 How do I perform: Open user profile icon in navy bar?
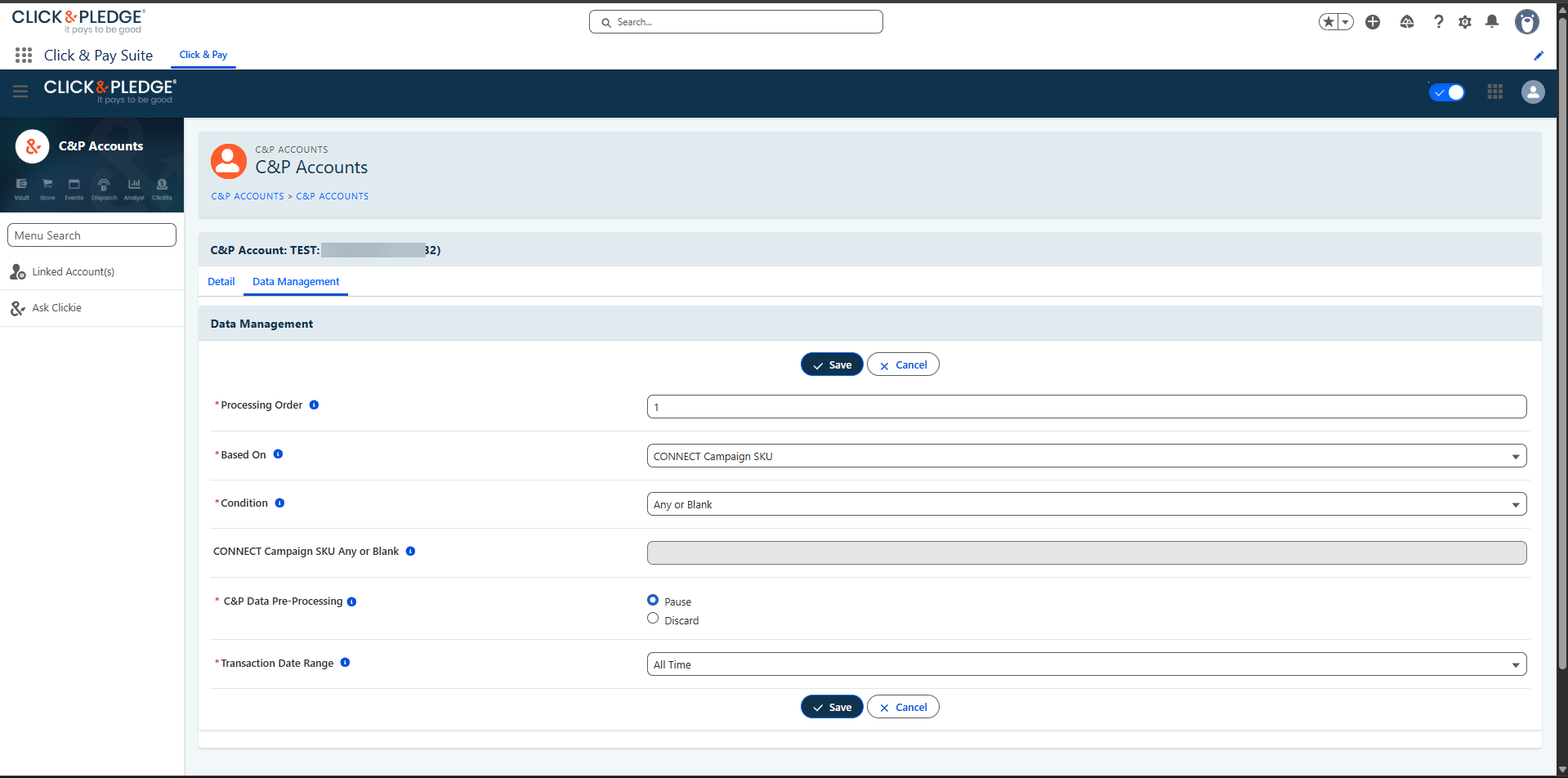1533,92
